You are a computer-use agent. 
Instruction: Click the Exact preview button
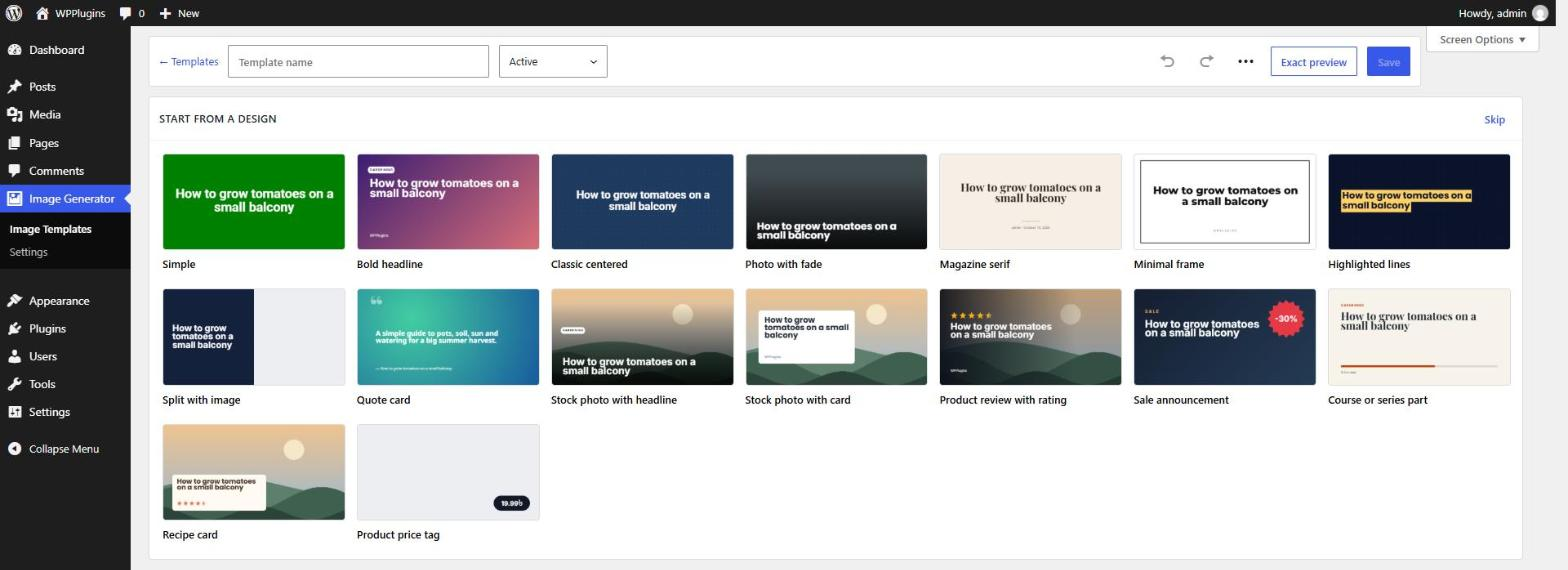pyautogui.click(x=1313, y=62)
